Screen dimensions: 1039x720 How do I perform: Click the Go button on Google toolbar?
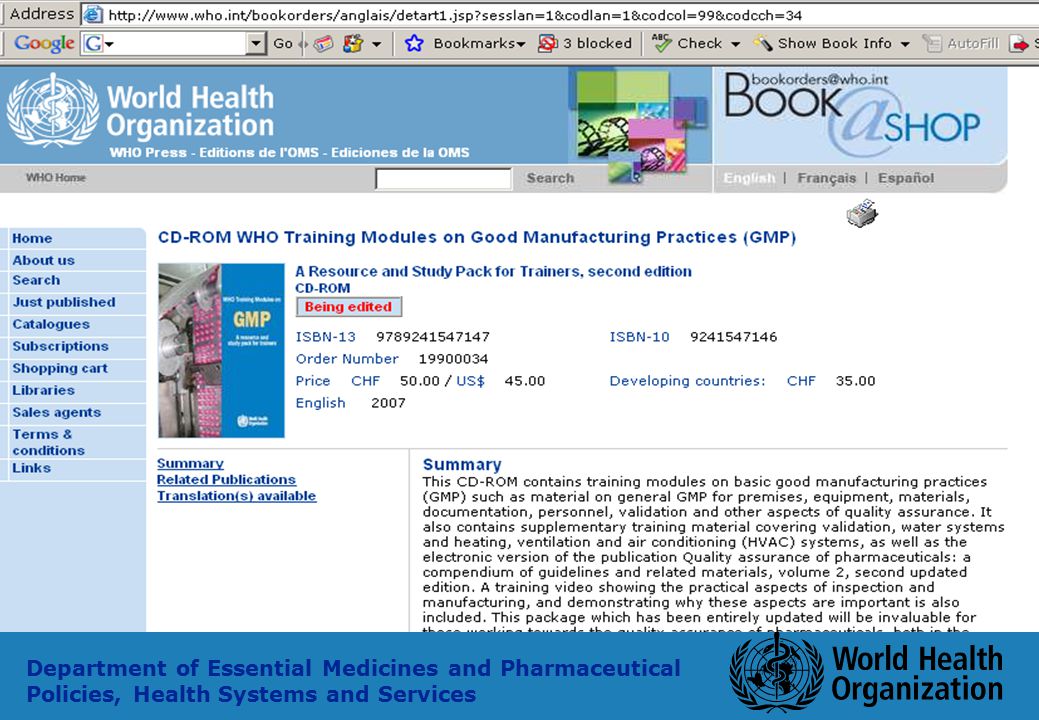tap(283, 44)
